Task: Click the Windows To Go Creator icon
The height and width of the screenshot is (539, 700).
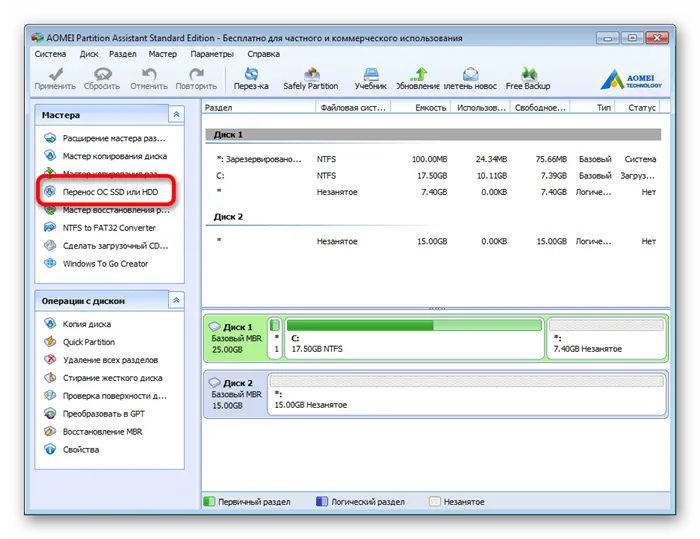Action: tap(50, 263)
